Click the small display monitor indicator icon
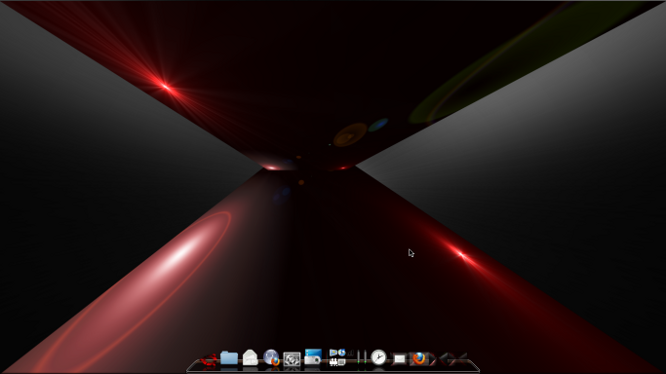Screen dimensions: 666x374 pyautogui.click(x=342, y=362)
